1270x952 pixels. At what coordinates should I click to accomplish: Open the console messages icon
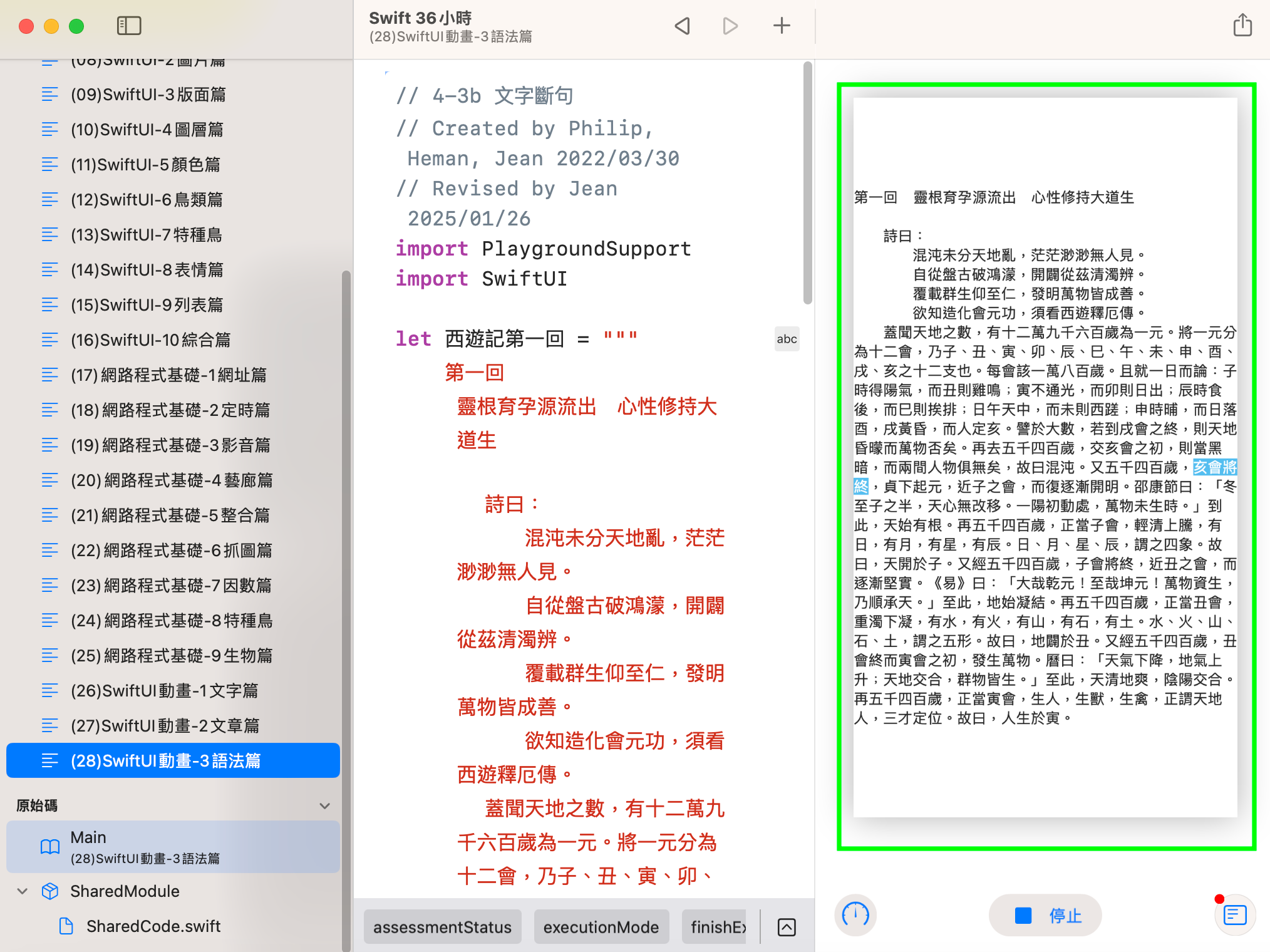[1234, 915]
